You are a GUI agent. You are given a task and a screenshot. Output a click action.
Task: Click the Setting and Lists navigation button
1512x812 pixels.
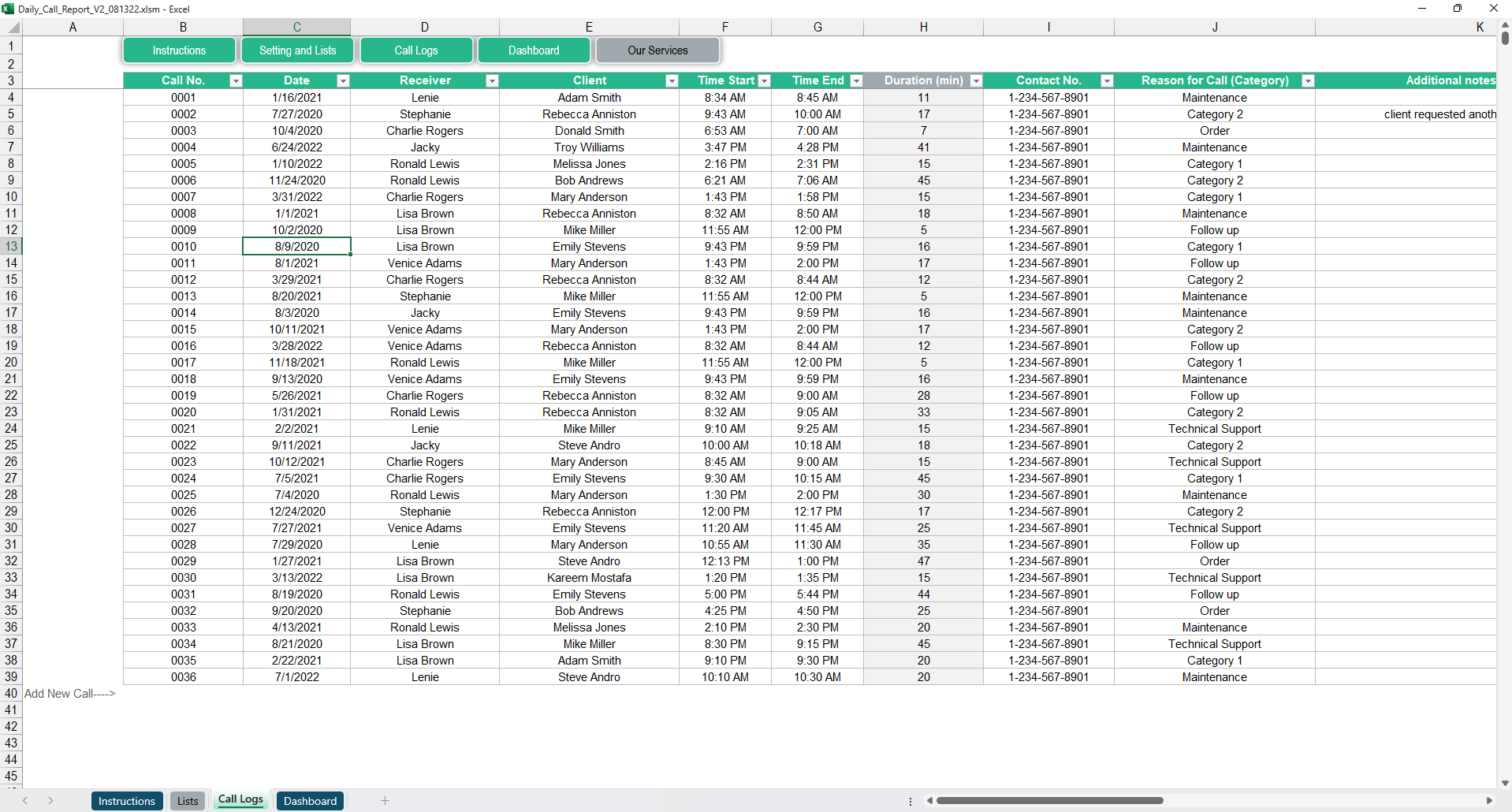tap(297, 50)
